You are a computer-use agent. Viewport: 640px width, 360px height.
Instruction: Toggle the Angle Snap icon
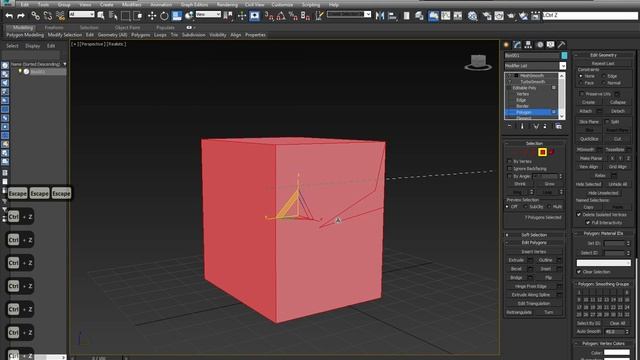tap(281, 16)
